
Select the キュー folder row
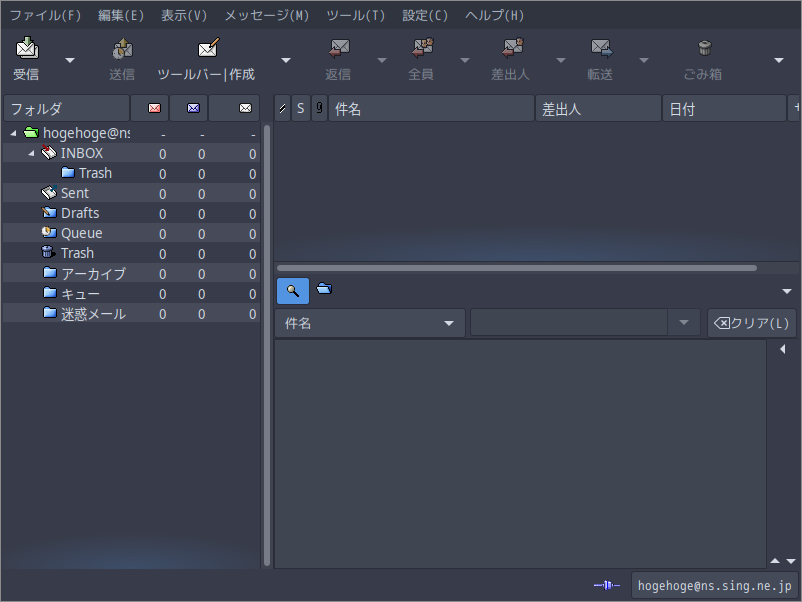coord(131,294)
